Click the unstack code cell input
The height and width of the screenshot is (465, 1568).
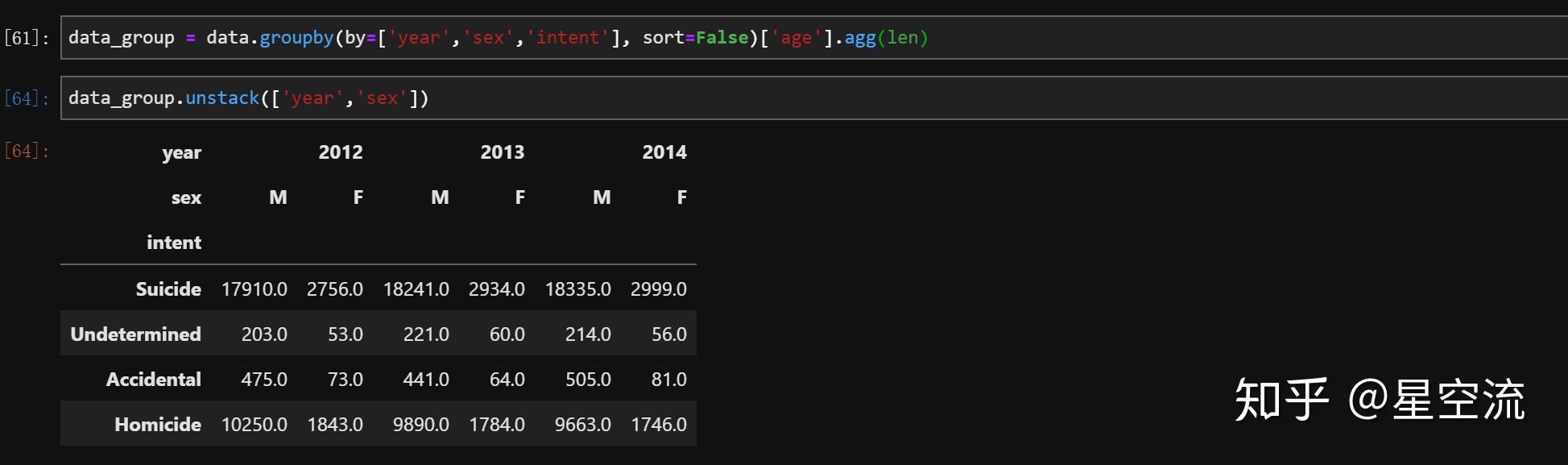(x=814, y=98)
